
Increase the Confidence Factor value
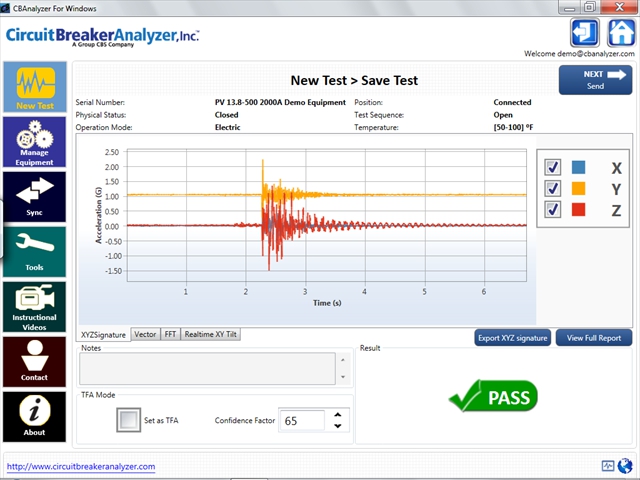pos(338,415)
